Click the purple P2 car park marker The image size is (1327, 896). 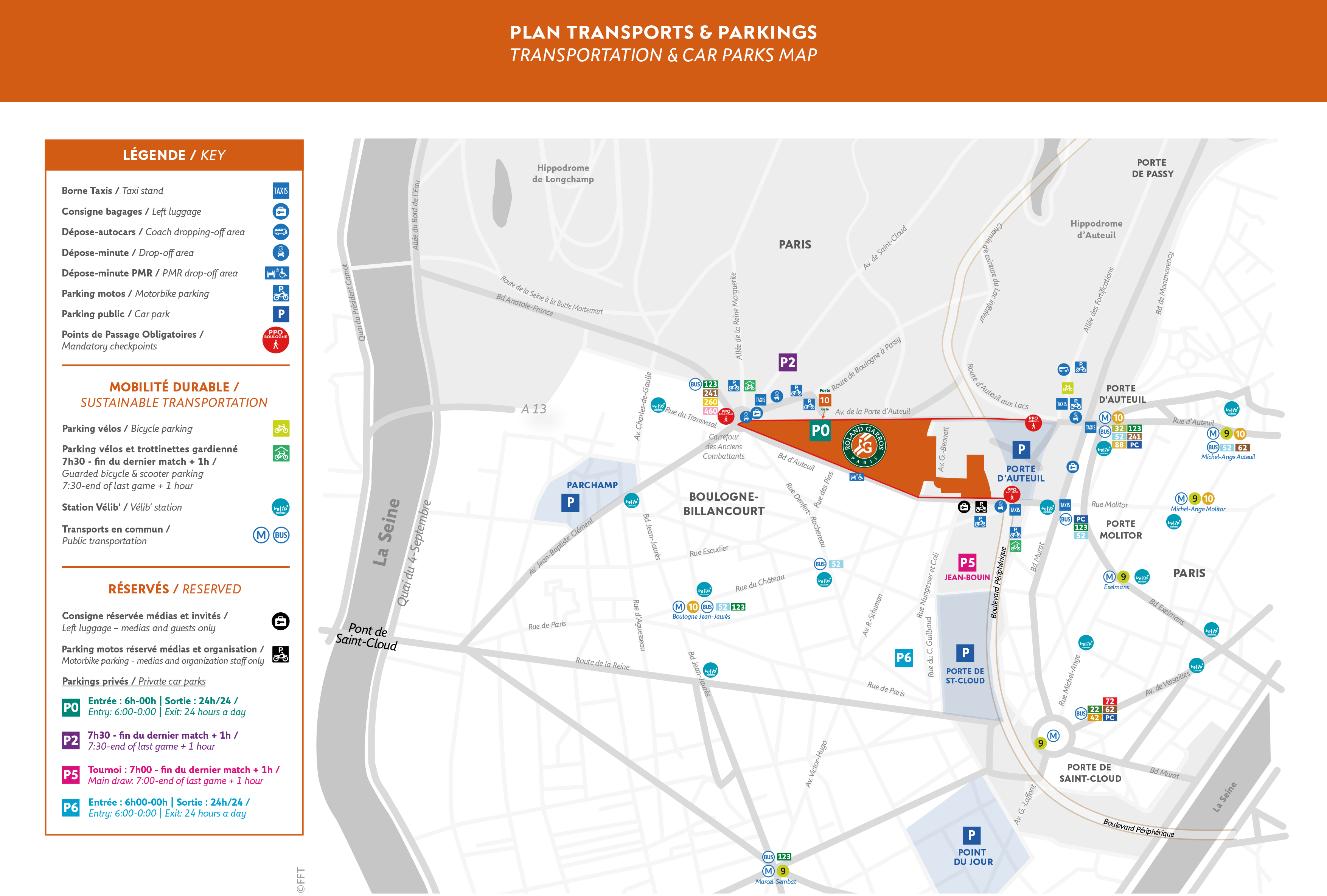(x=788, y=362)
